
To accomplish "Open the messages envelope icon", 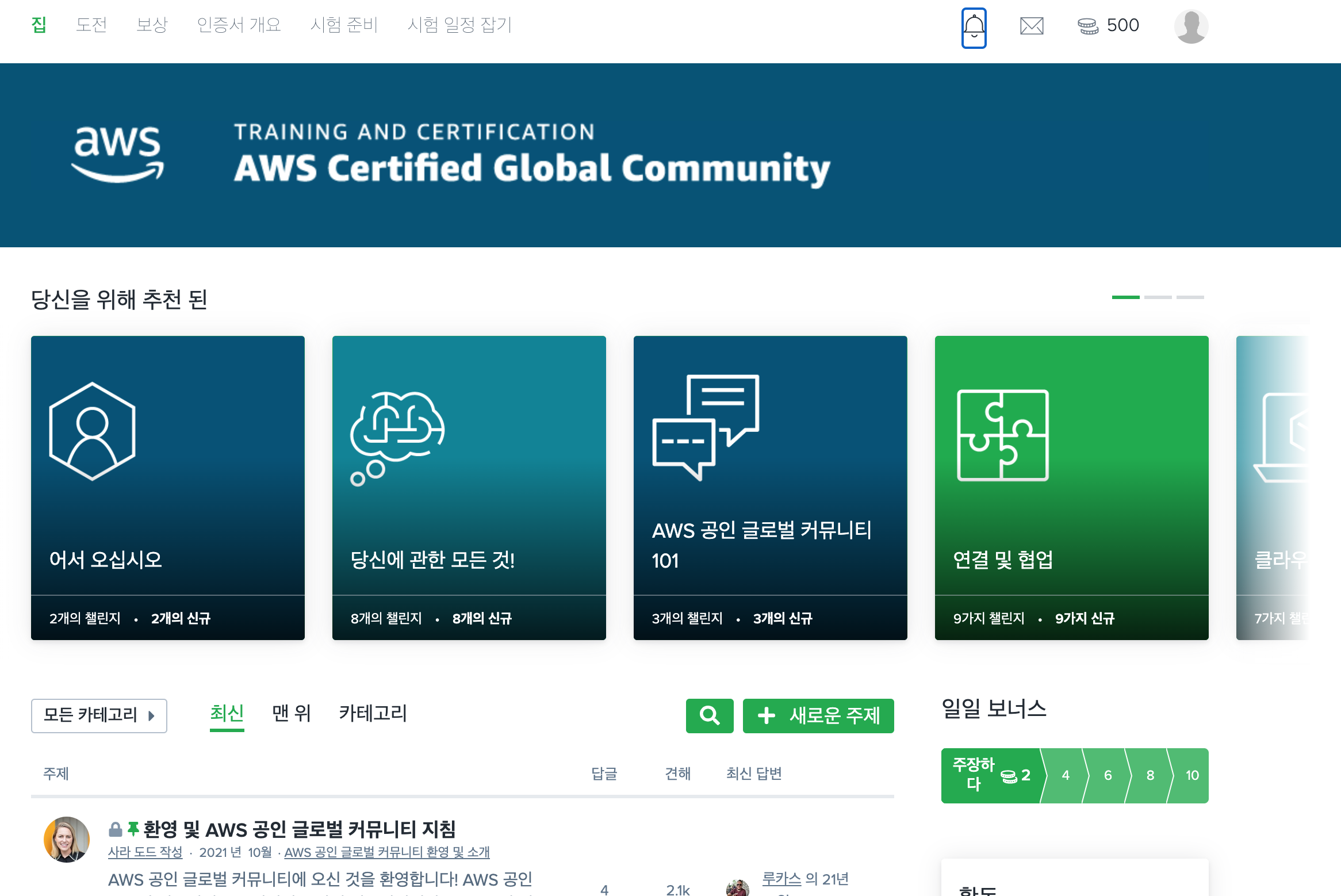I will 1032,26.
